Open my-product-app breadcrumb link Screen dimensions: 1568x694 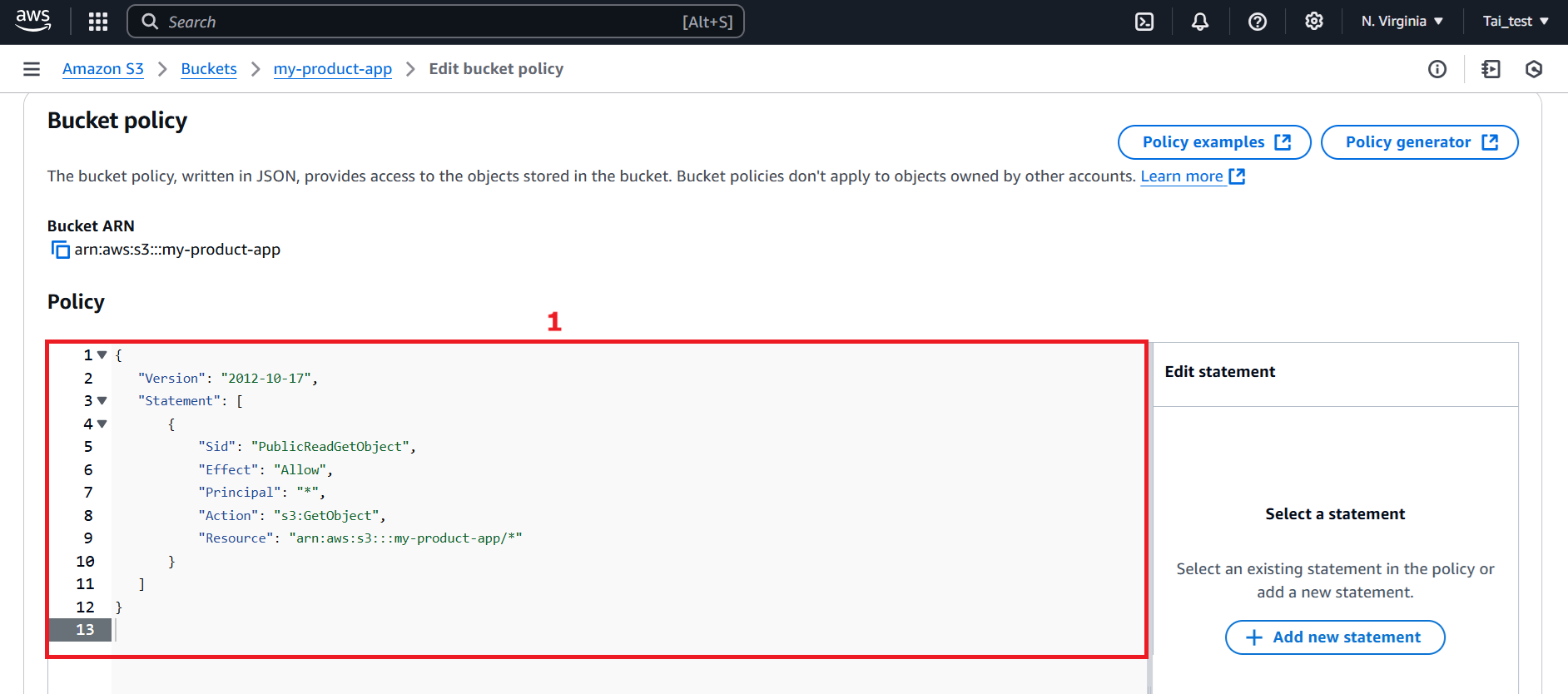[333, 69]
